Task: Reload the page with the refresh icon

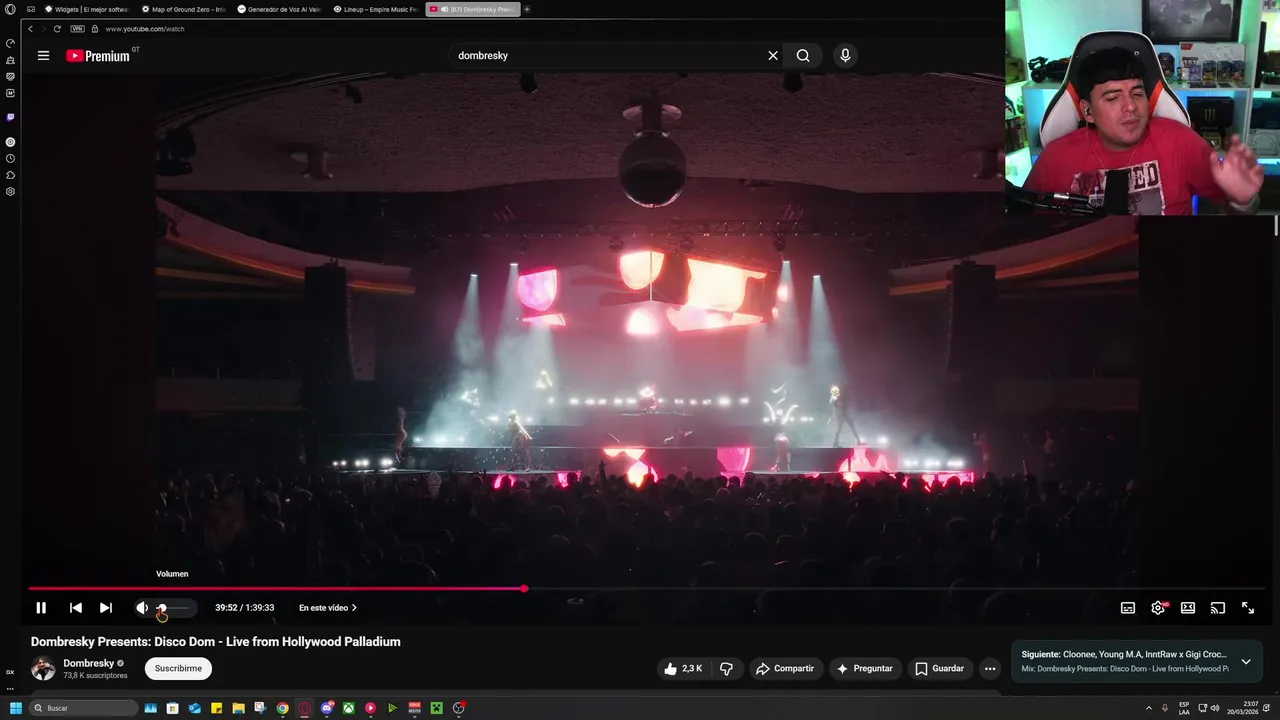Action: 57,29
